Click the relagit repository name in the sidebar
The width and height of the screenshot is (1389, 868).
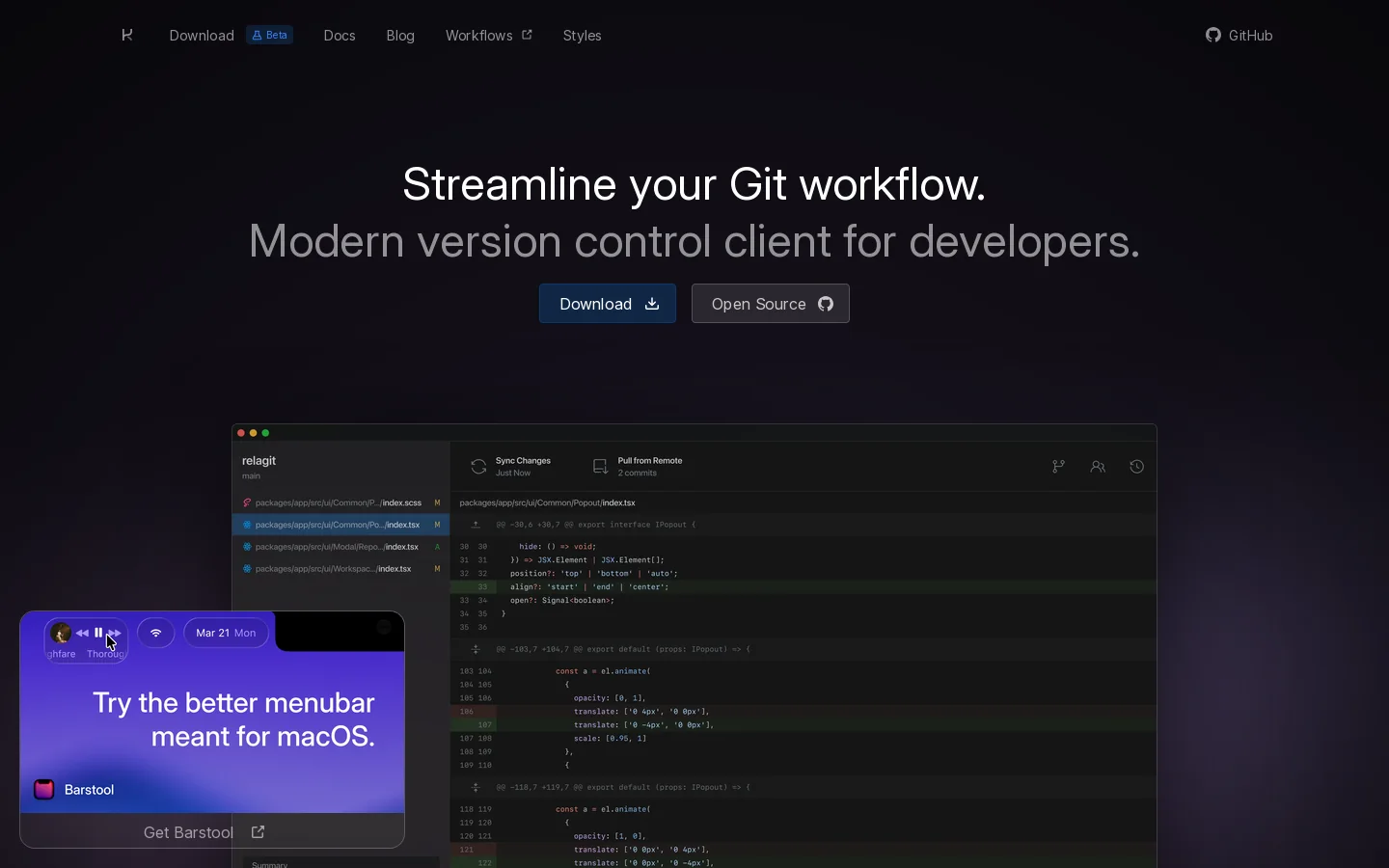(x=259, y=461)
